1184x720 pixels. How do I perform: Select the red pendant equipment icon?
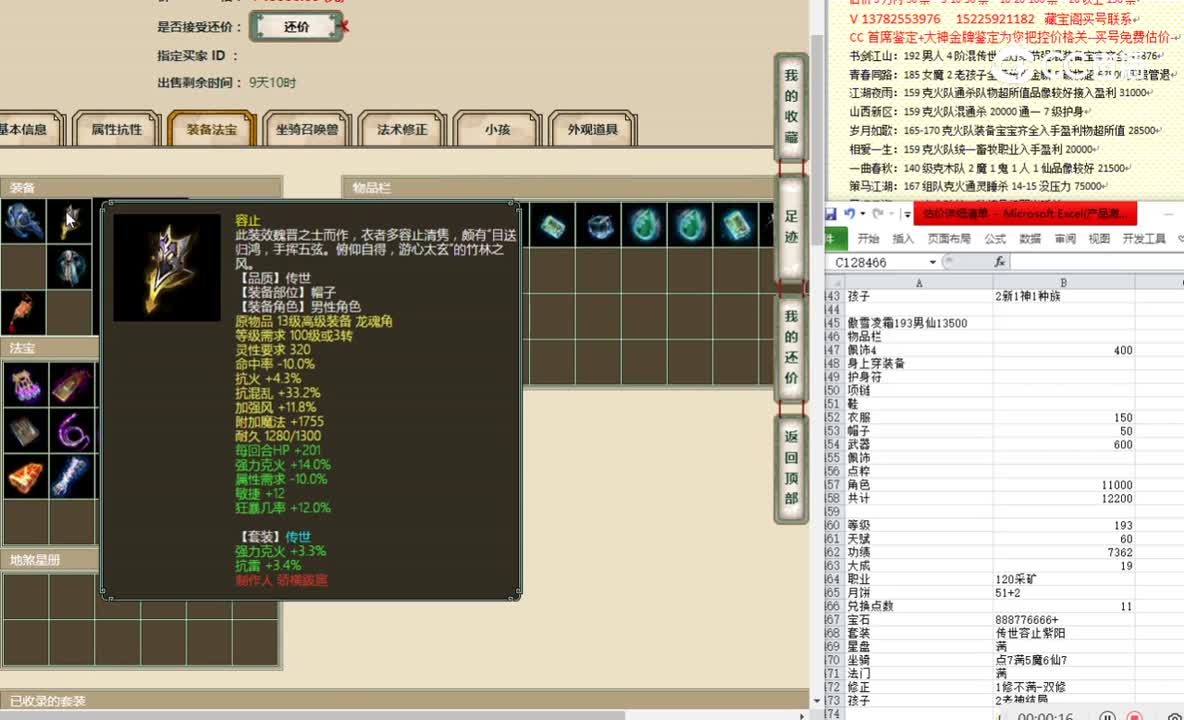click(x=23, y=312)
